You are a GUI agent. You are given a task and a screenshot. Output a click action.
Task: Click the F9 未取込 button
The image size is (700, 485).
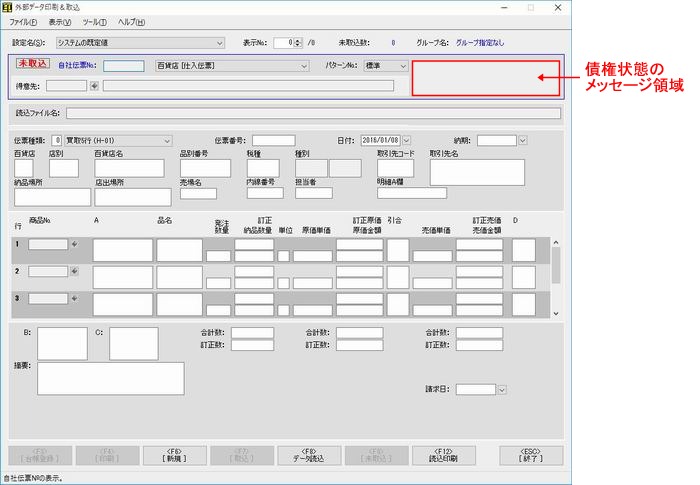pyautogui.click(x=376, y=455)
